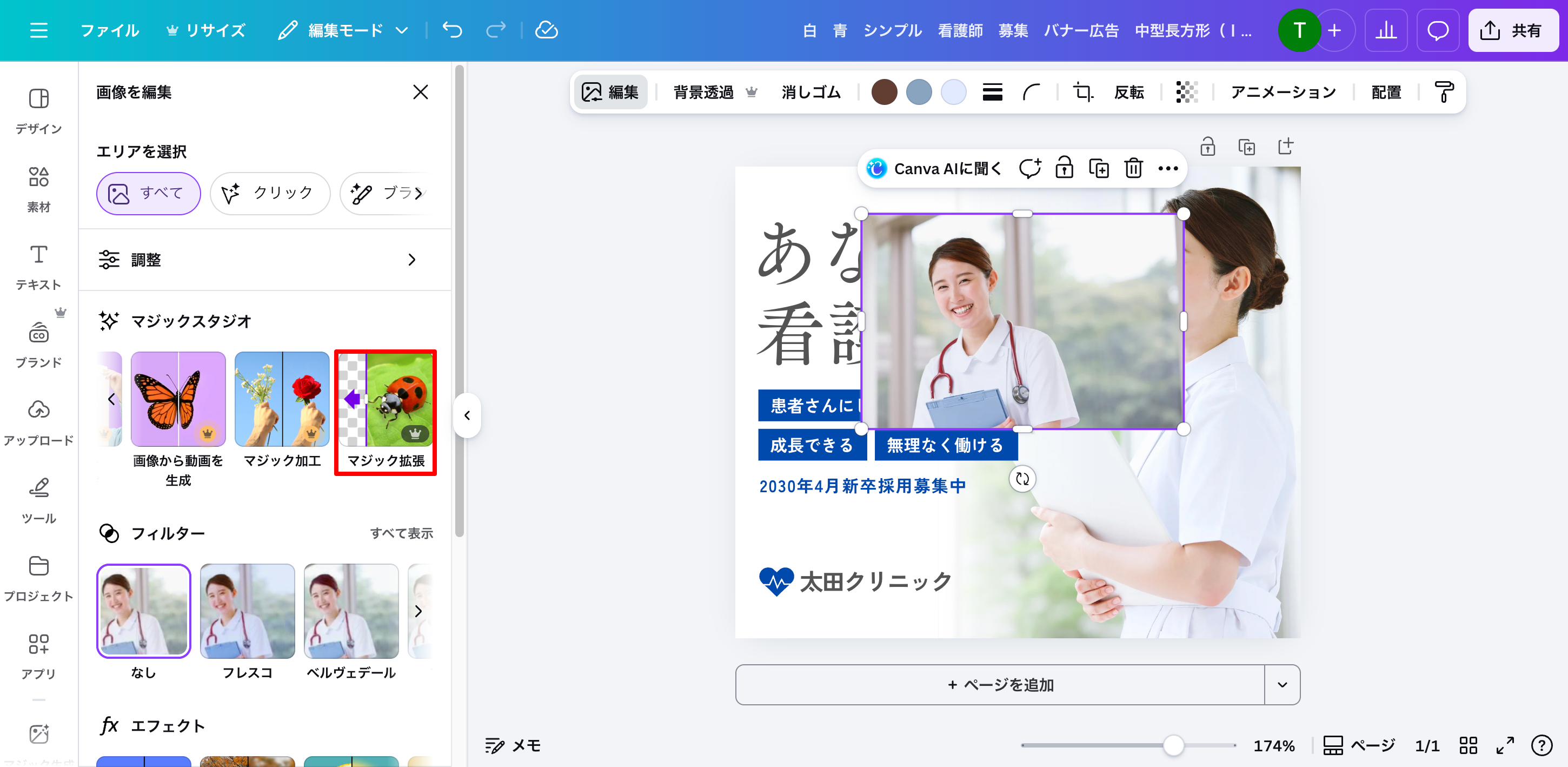Delete selected image with trash icon
Image resolution: width=1568 pixels, height=767 pixels.
click(x=1133, y=168)
